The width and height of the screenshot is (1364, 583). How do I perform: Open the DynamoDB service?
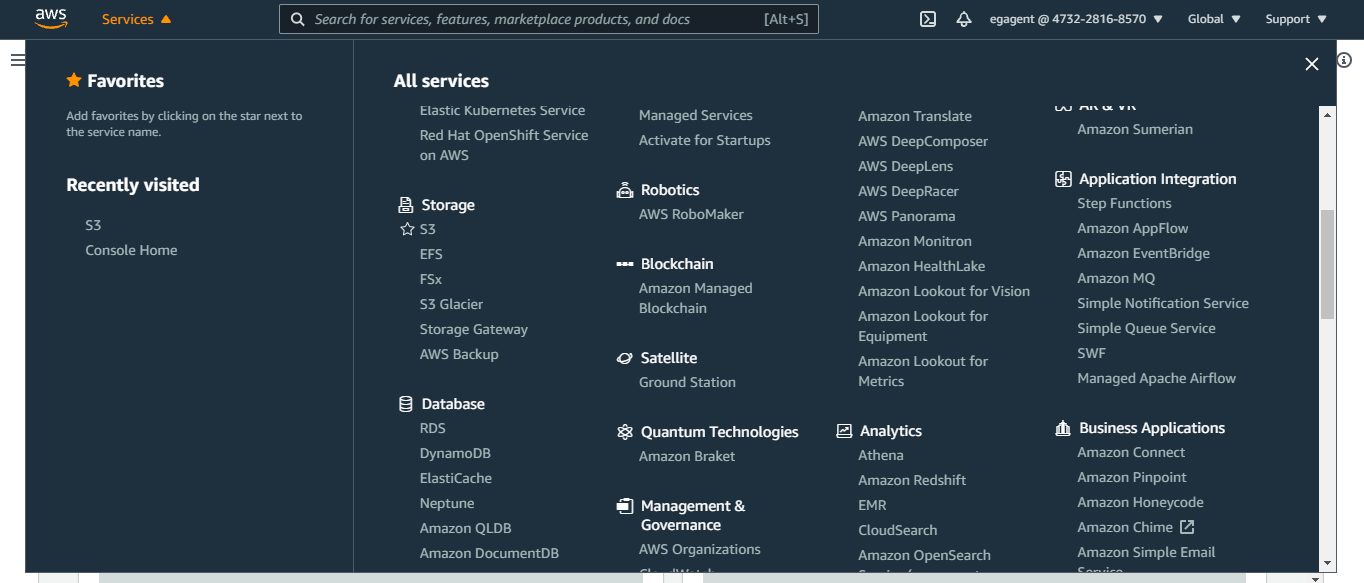(x=455, y=453)
